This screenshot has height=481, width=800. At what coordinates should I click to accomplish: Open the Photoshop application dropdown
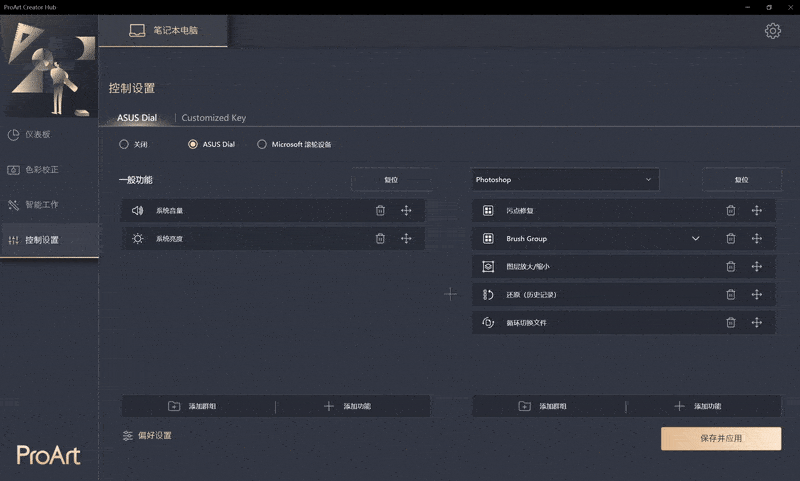tap(565, 180)
